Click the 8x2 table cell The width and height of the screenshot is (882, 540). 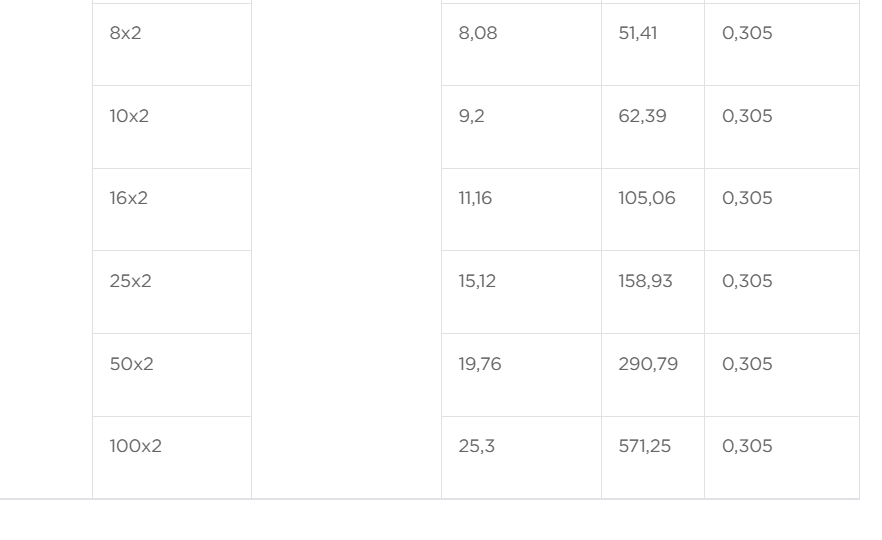pos(126,33)
